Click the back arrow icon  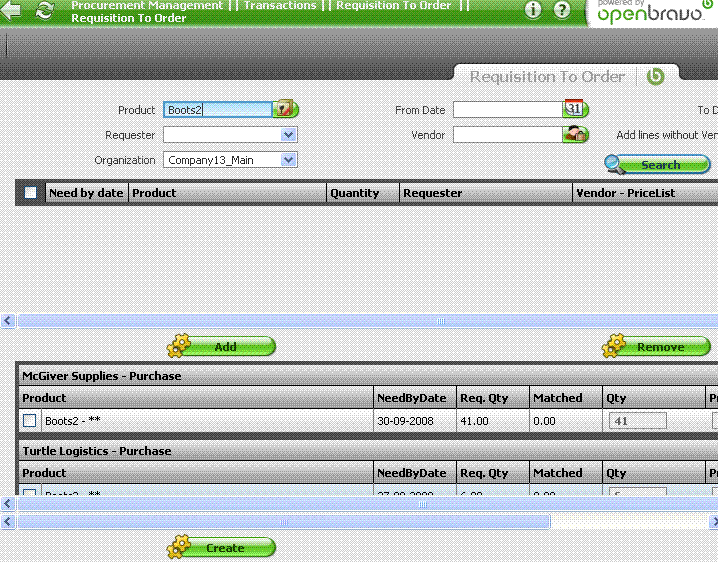11,11
